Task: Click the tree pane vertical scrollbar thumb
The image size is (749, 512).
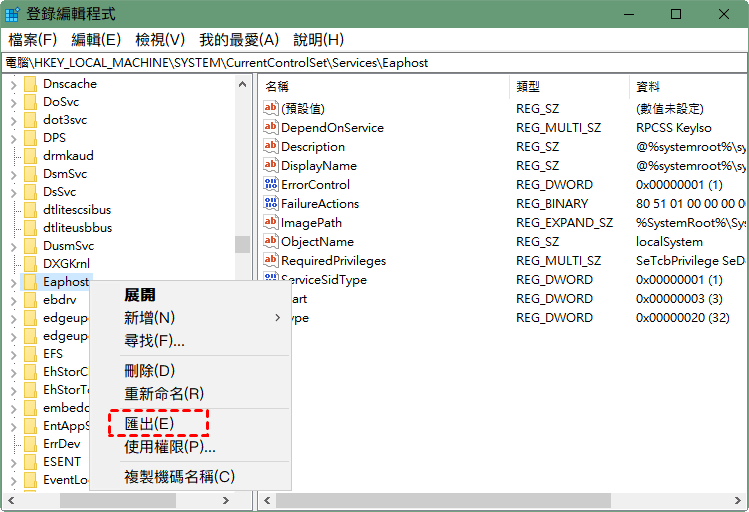Action: 242,244
